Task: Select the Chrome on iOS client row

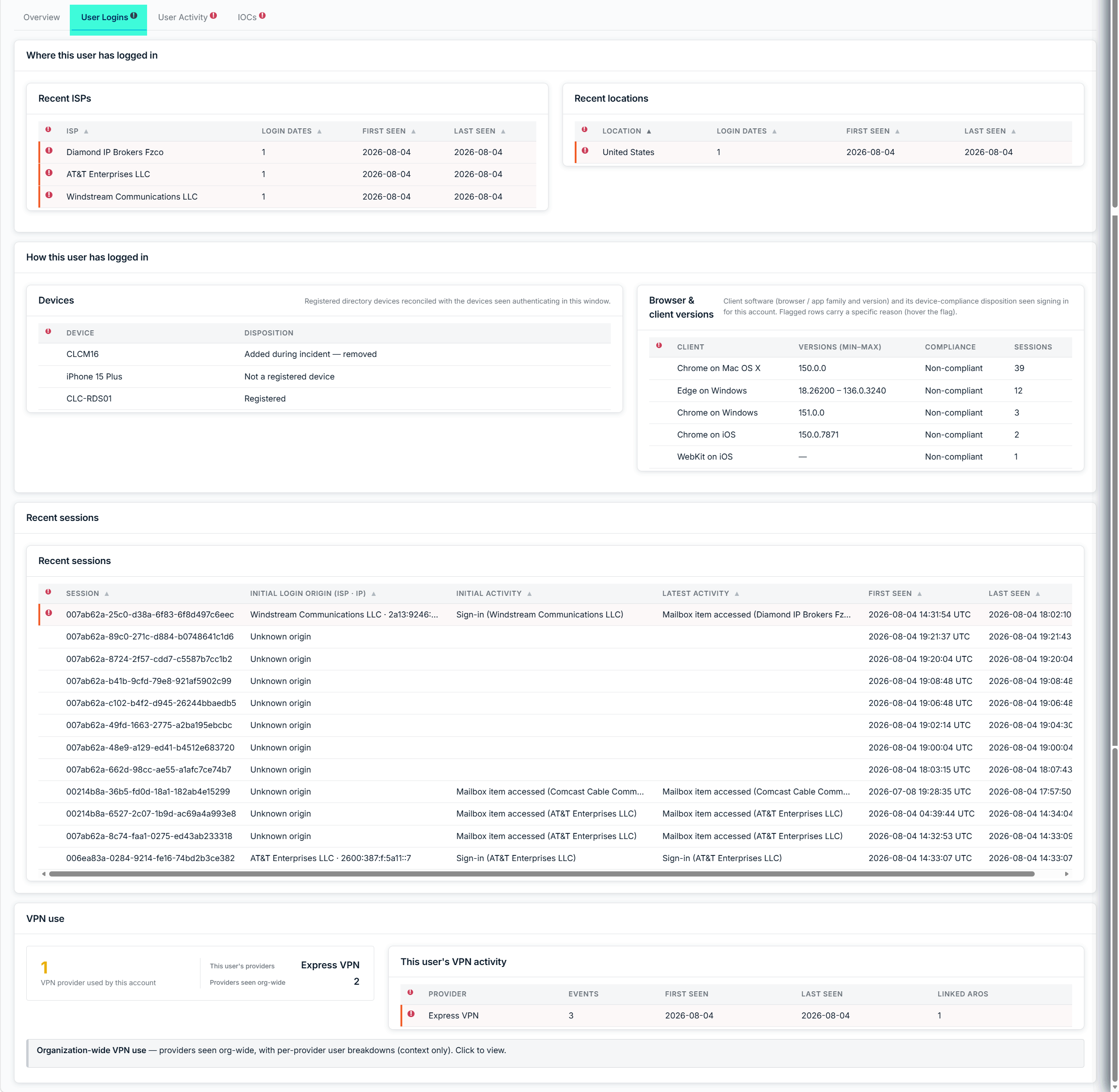Action: click(x=860, y=435)
